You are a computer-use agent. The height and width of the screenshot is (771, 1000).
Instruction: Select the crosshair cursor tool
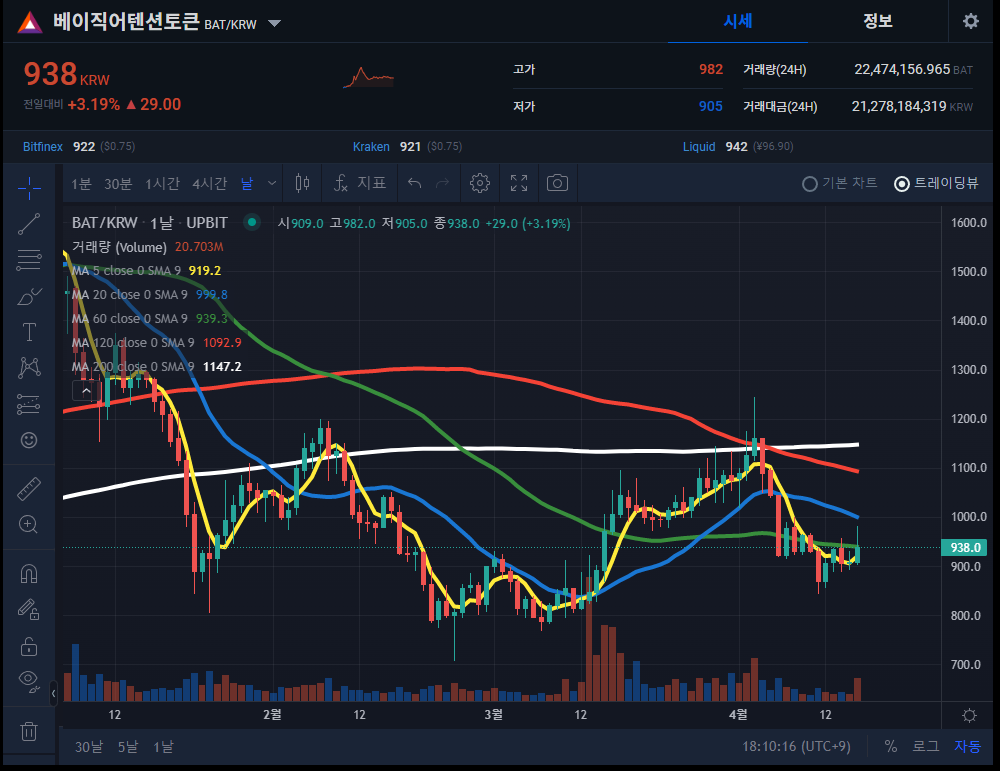click(x=29, y=187)
